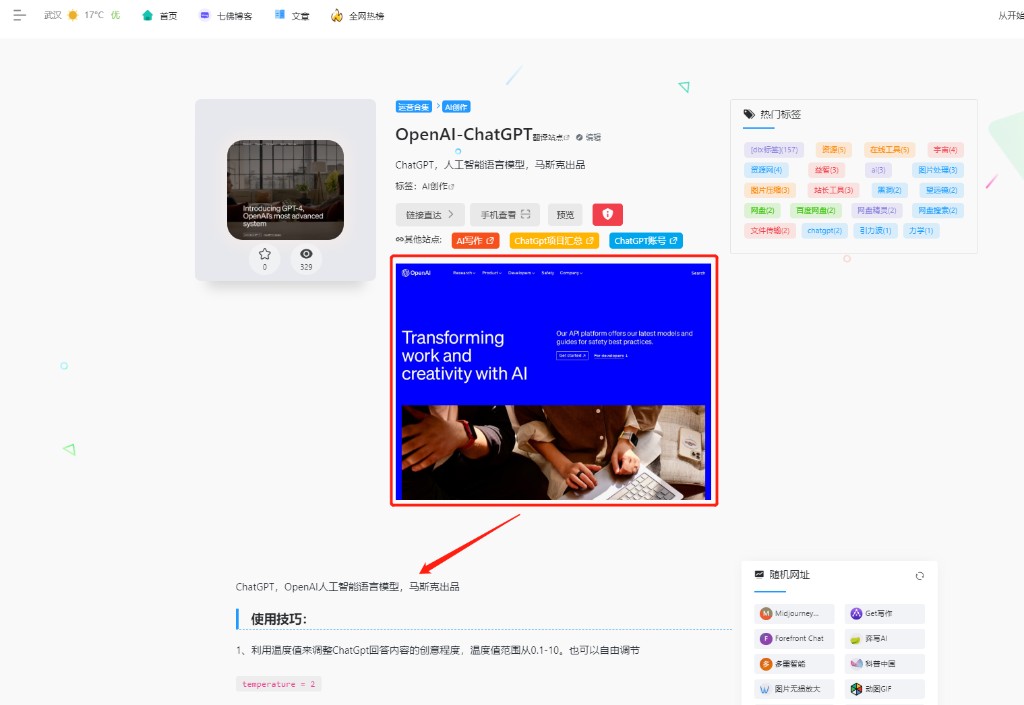The width and height of the screenshot is (1024, 705).
Task: Click the arrow in 链接直达 button
Action: 451,214
